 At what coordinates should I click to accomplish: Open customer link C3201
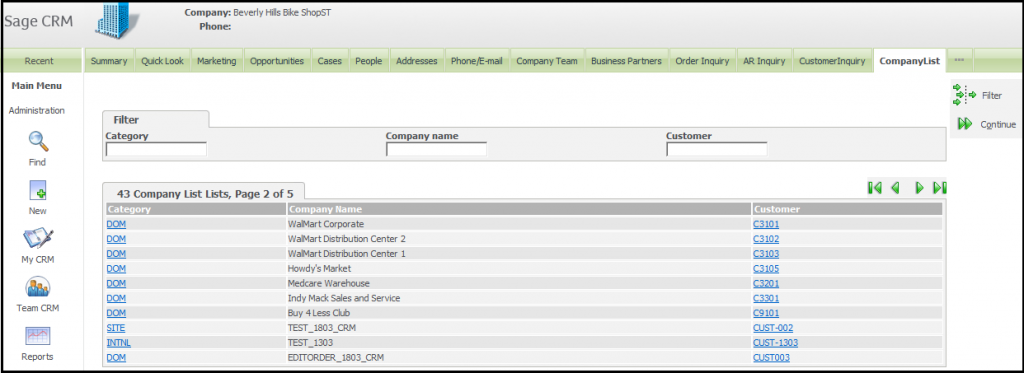click(766, 284)
